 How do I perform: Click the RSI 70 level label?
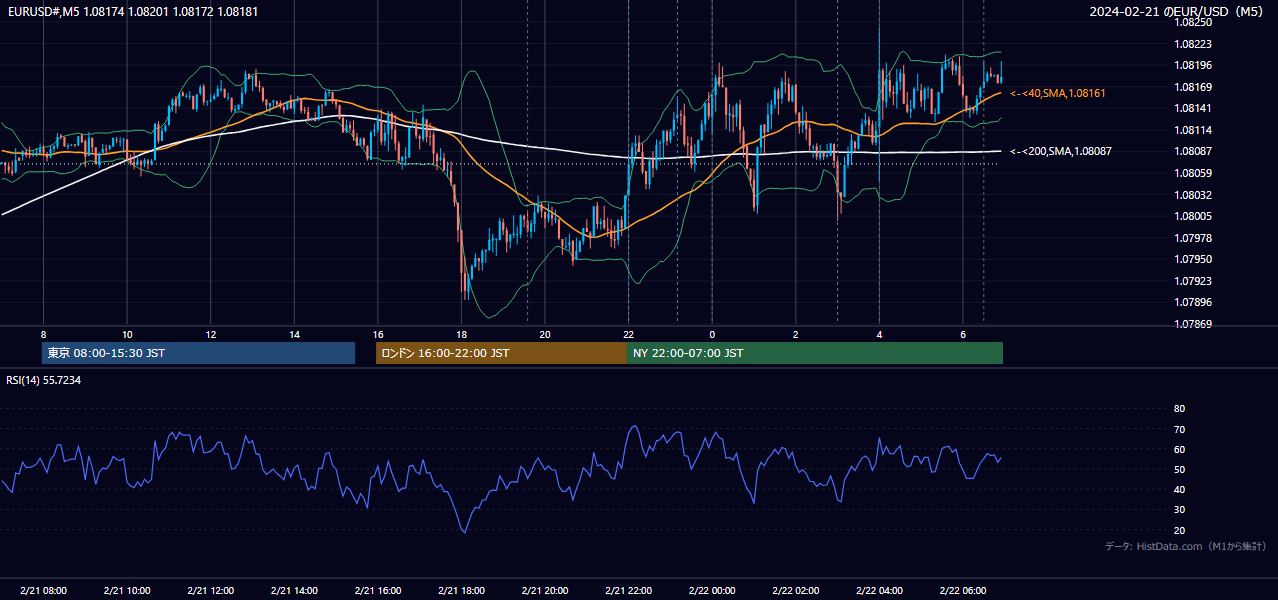point(1179,429)
